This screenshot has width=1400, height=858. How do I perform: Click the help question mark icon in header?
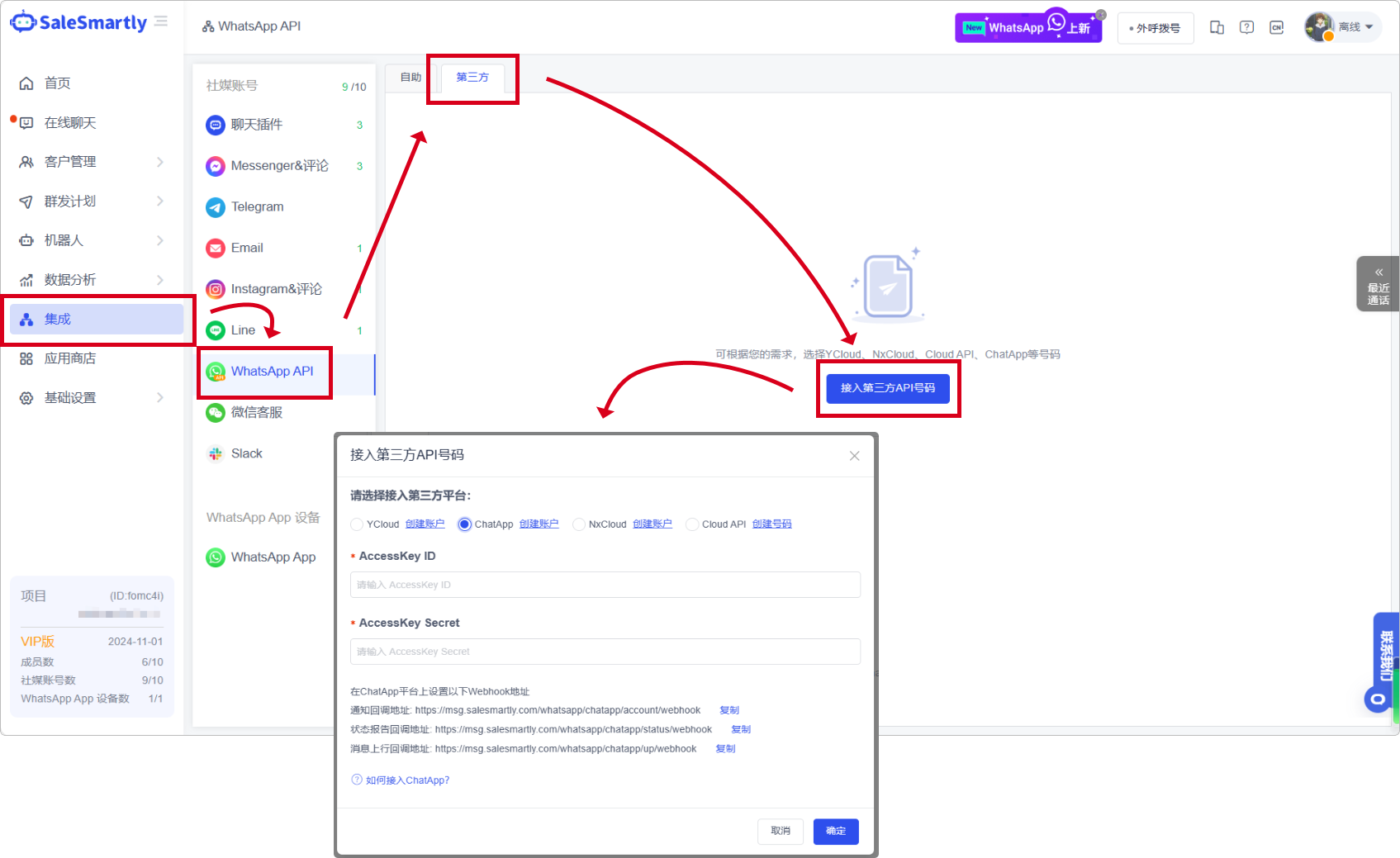click(1246, 27)
